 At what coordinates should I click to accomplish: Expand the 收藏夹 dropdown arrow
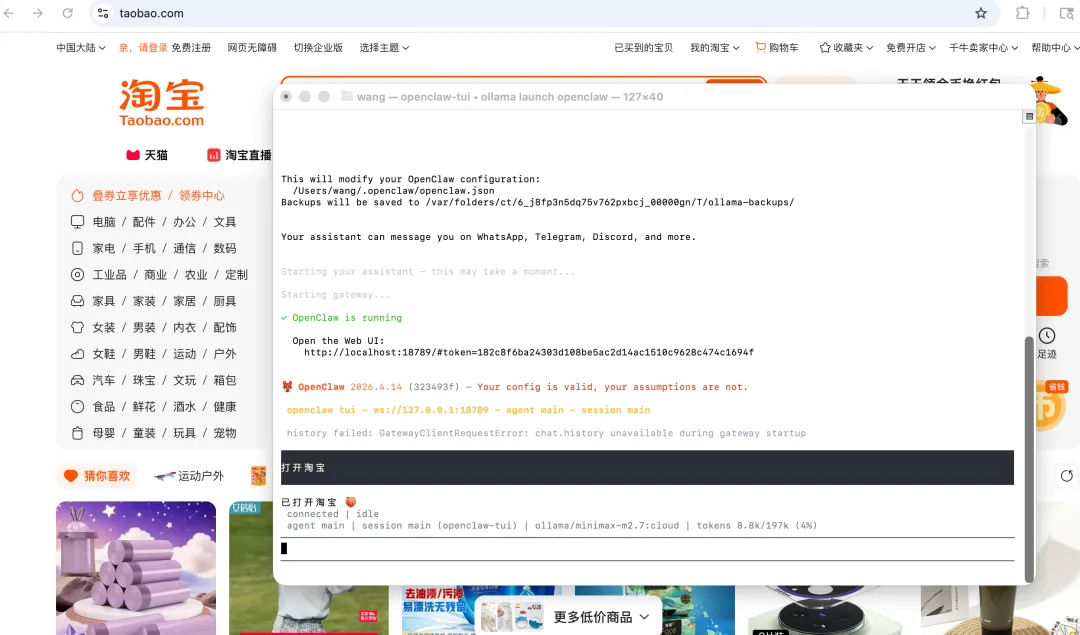pos(870,48)
